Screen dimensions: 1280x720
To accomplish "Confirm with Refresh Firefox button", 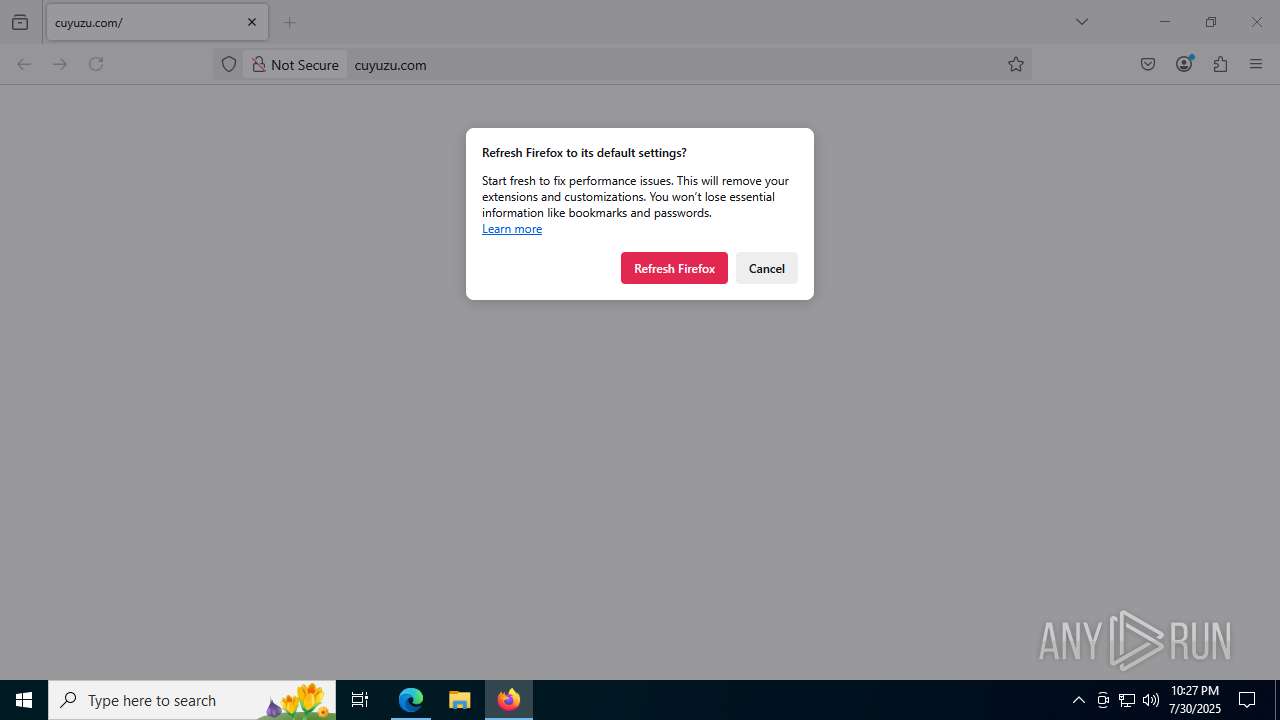I will [x=674, y=268].
